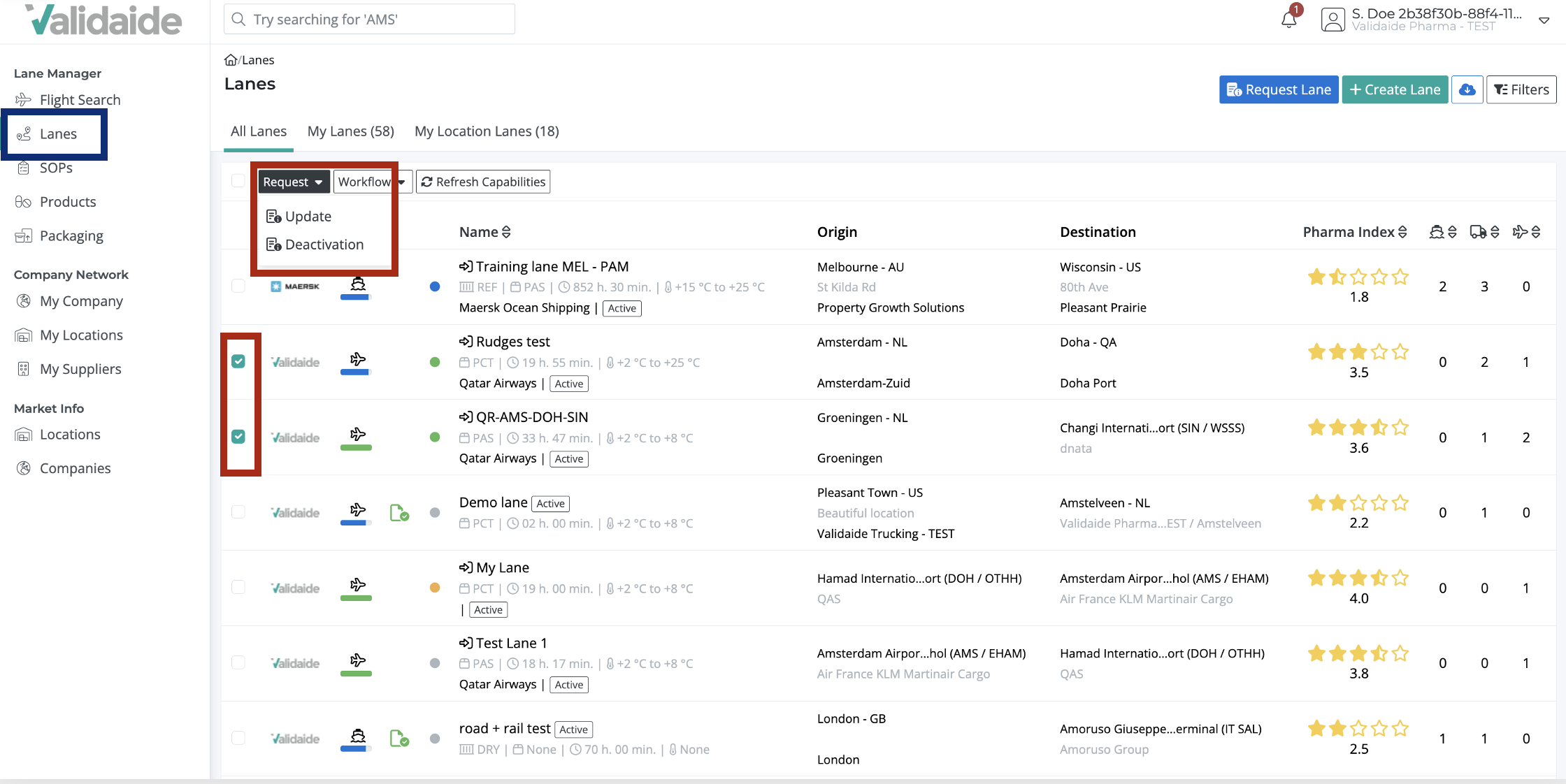1566x784 pixels.
Task: Switch to My Lanes (58) tab
Action: coord(350,131)
